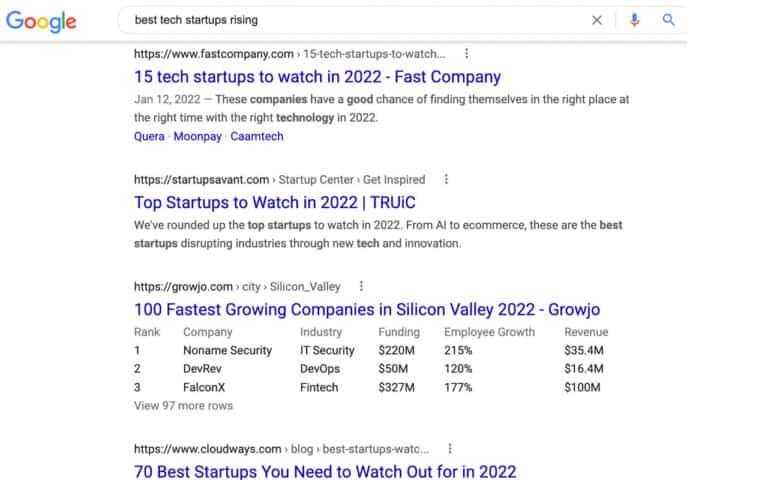Viewport: 768px width, 480px height.
Task: Open three-dot menu for Fast Company result
Action: coord(466,54)
